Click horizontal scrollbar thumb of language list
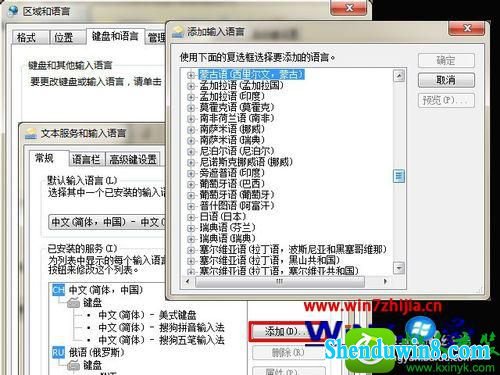This screenshot has height=375, width=500. pos(280,282)
